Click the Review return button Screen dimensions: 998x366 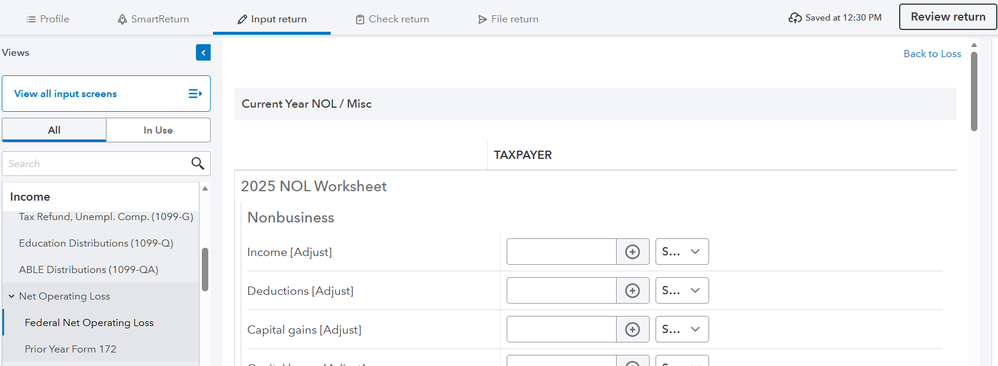[x=948, y=17]
